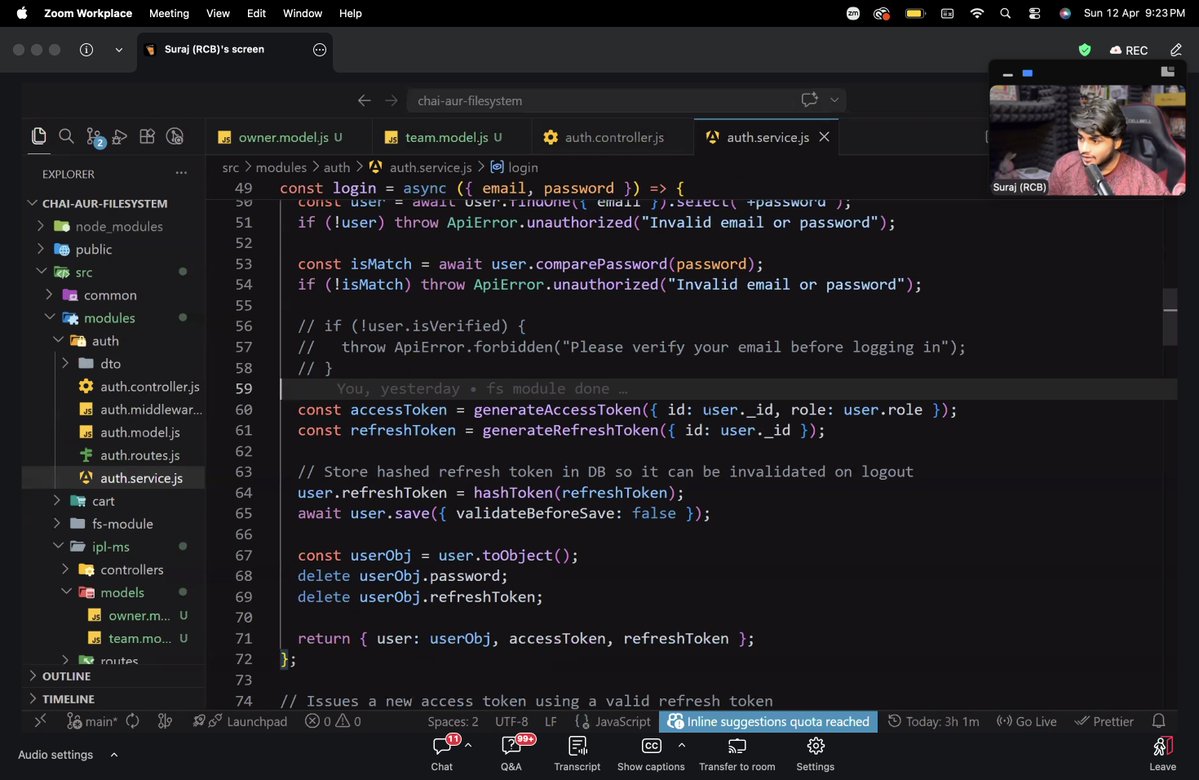Click the errors and warnings counter

click(x=333, y=721)
